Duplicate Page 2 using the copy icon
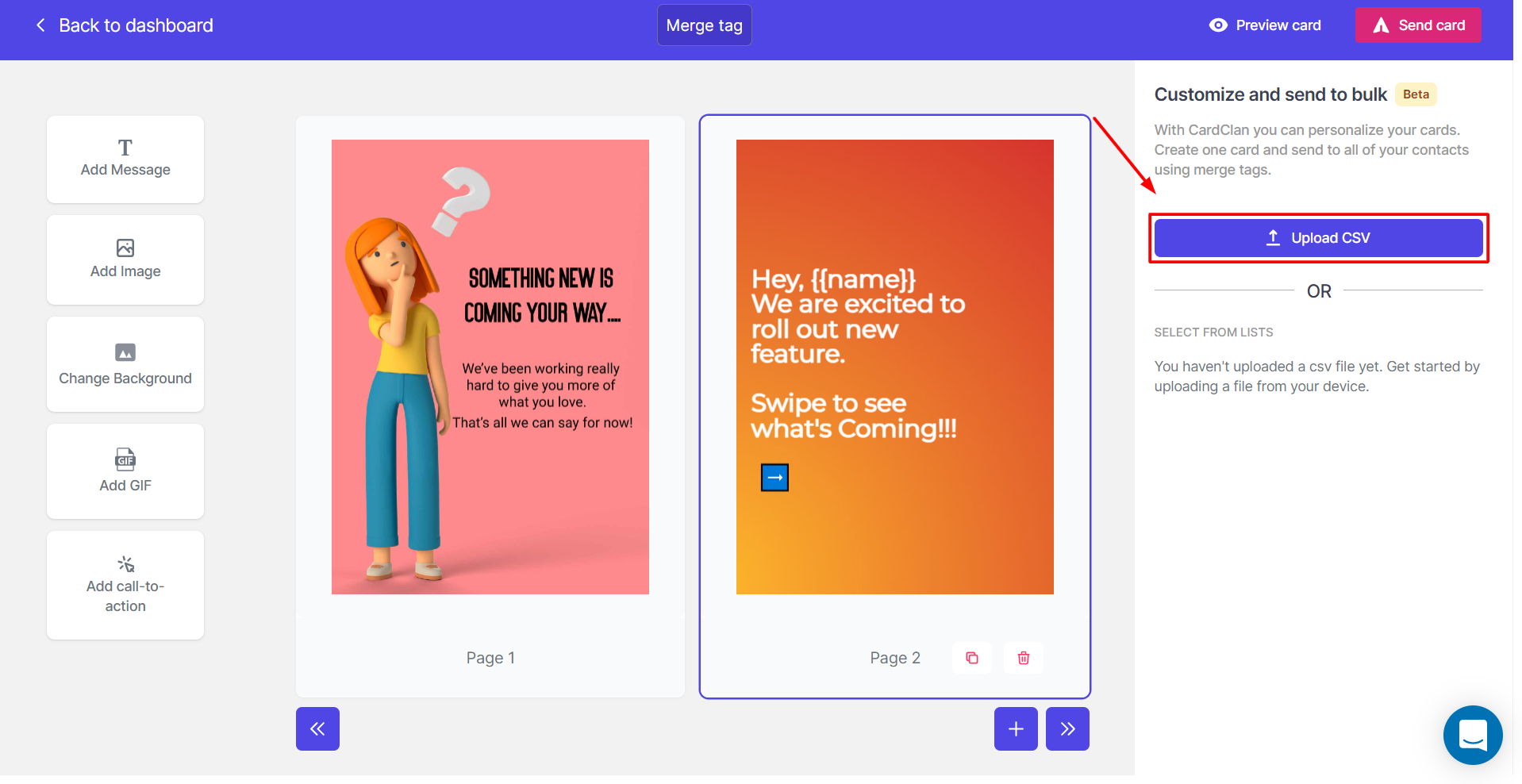 pyautogui.click(x=972, y=658)
